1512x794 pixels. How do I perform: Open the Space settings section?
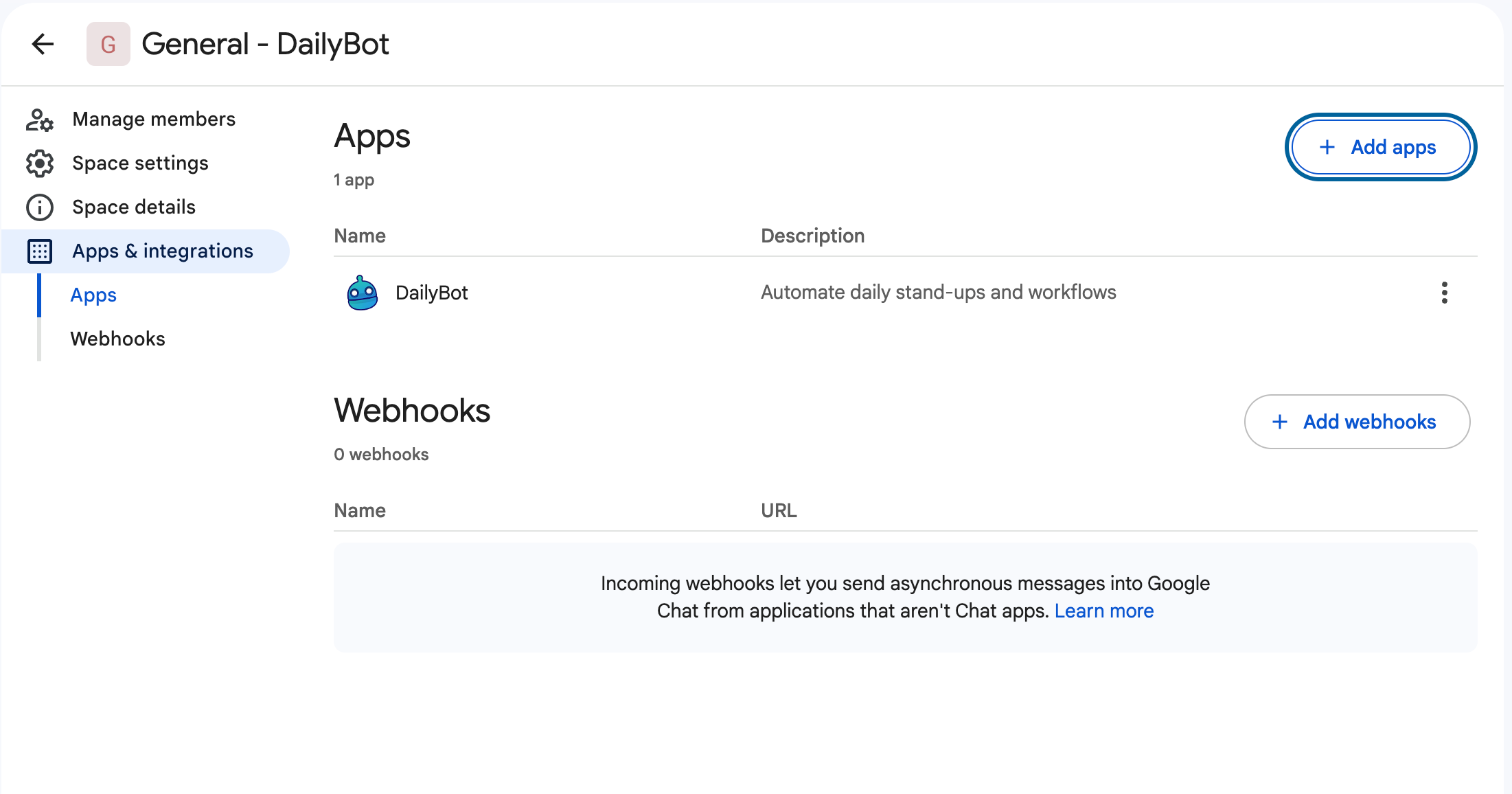140,163
